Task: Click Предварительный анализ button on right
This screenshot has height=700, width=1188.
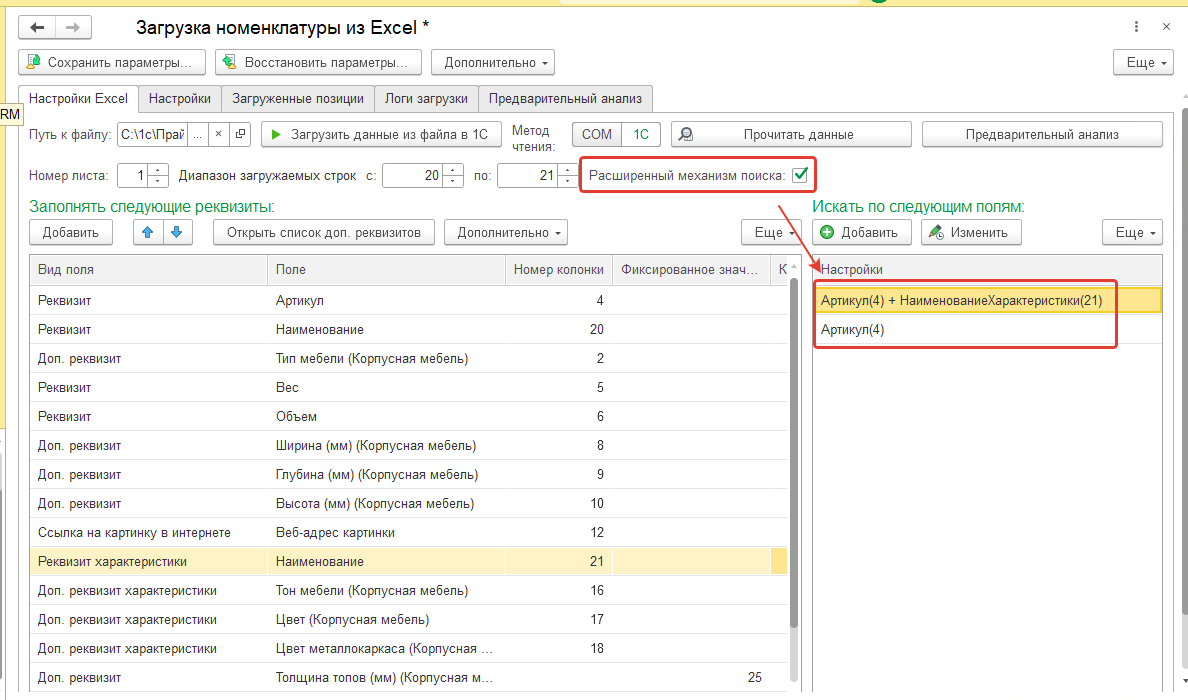Action: [x=1042, y=134]
